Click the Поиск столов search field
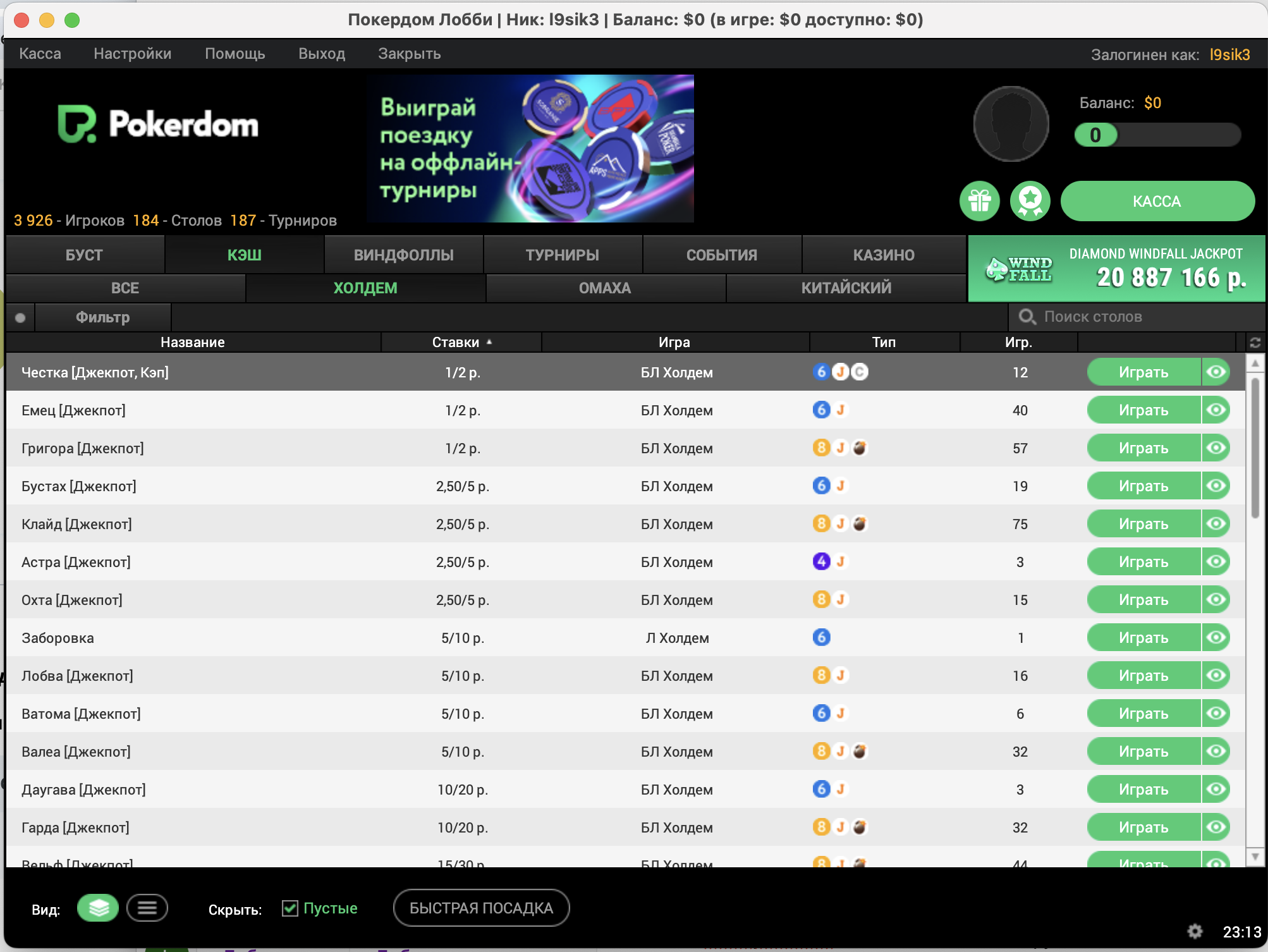The image size is (1268, 952). pyautogui.click(x=1138, y=317)
